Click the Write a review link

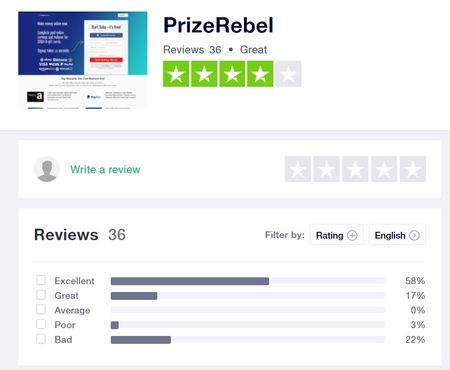click(x=105, y=169)
